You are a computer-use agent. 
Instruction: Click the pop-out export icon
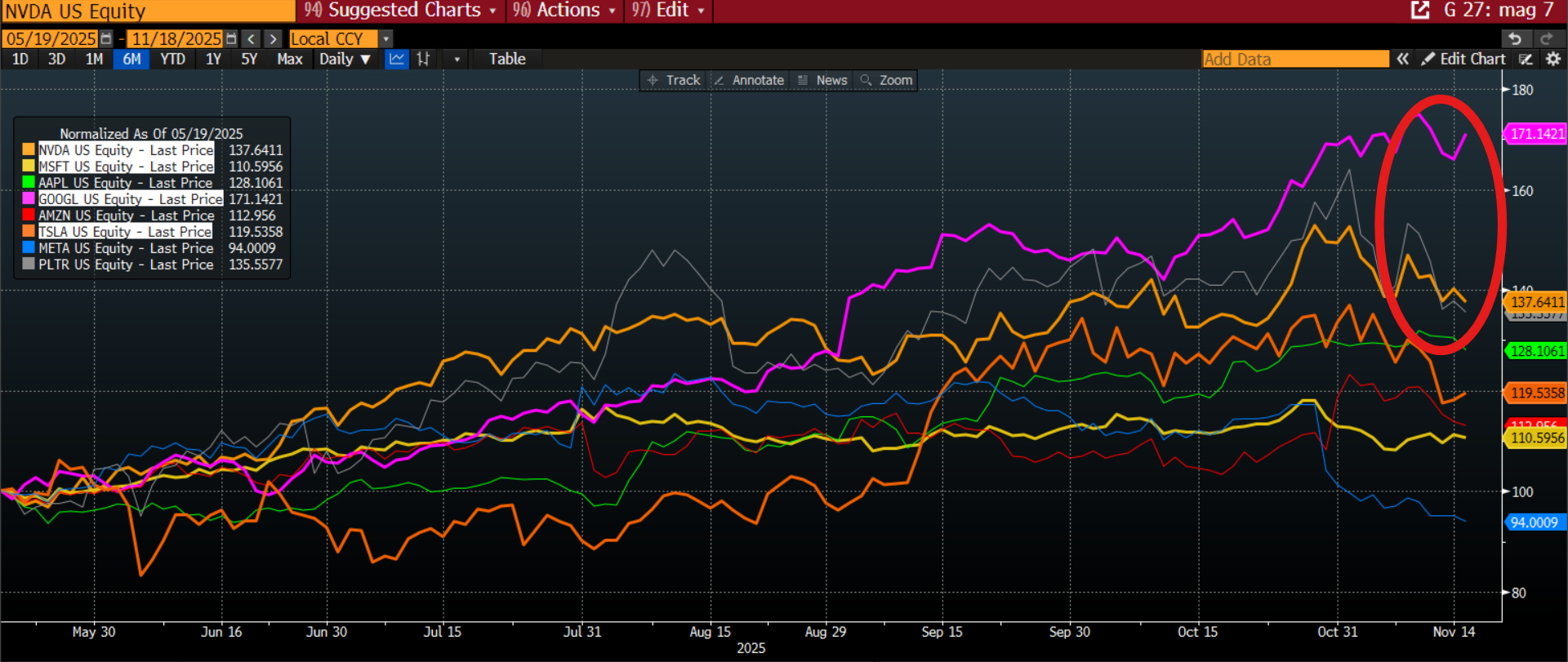(x=1420, y=11)
